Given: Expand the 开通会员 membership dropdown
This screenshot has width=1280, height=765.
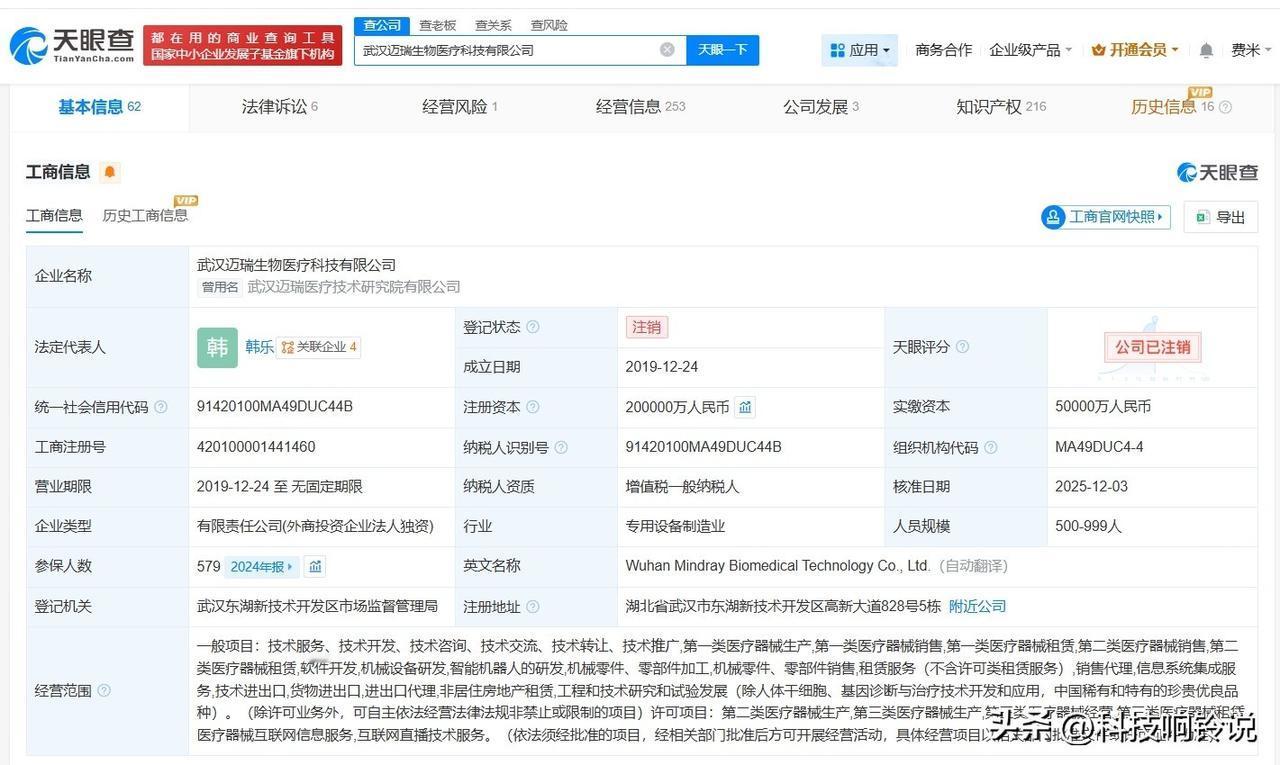Looking at the screenshot, I should (x=1135, y=50).
